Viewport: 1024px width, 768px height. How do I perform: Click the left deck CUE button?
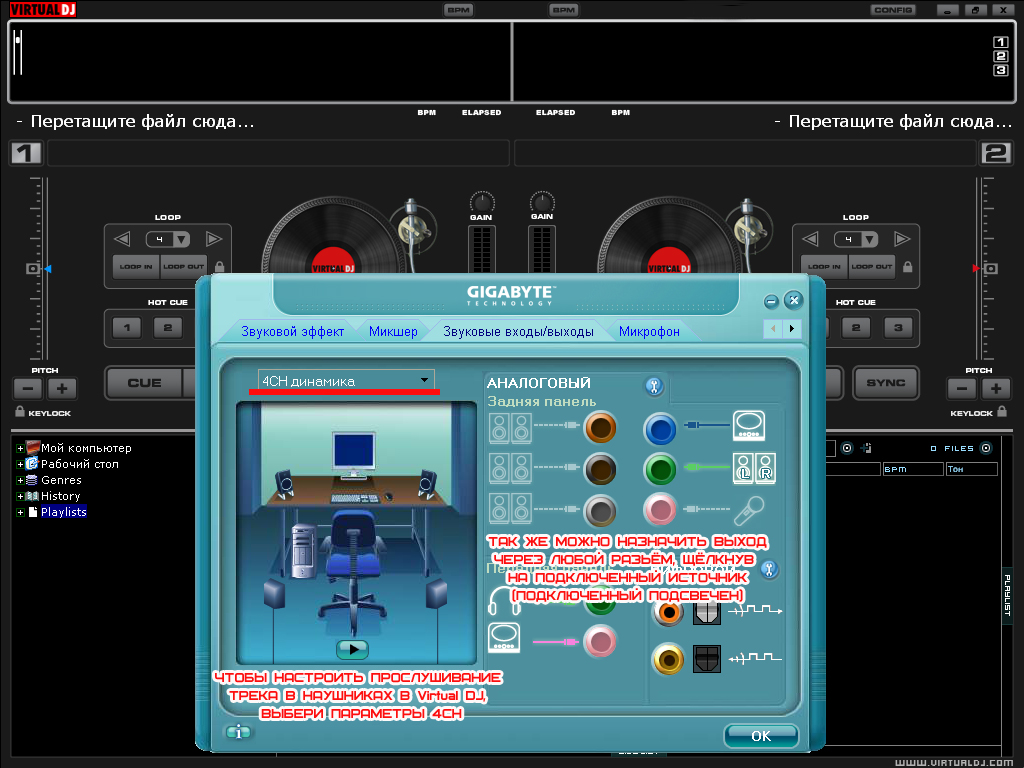click(144, 383)
